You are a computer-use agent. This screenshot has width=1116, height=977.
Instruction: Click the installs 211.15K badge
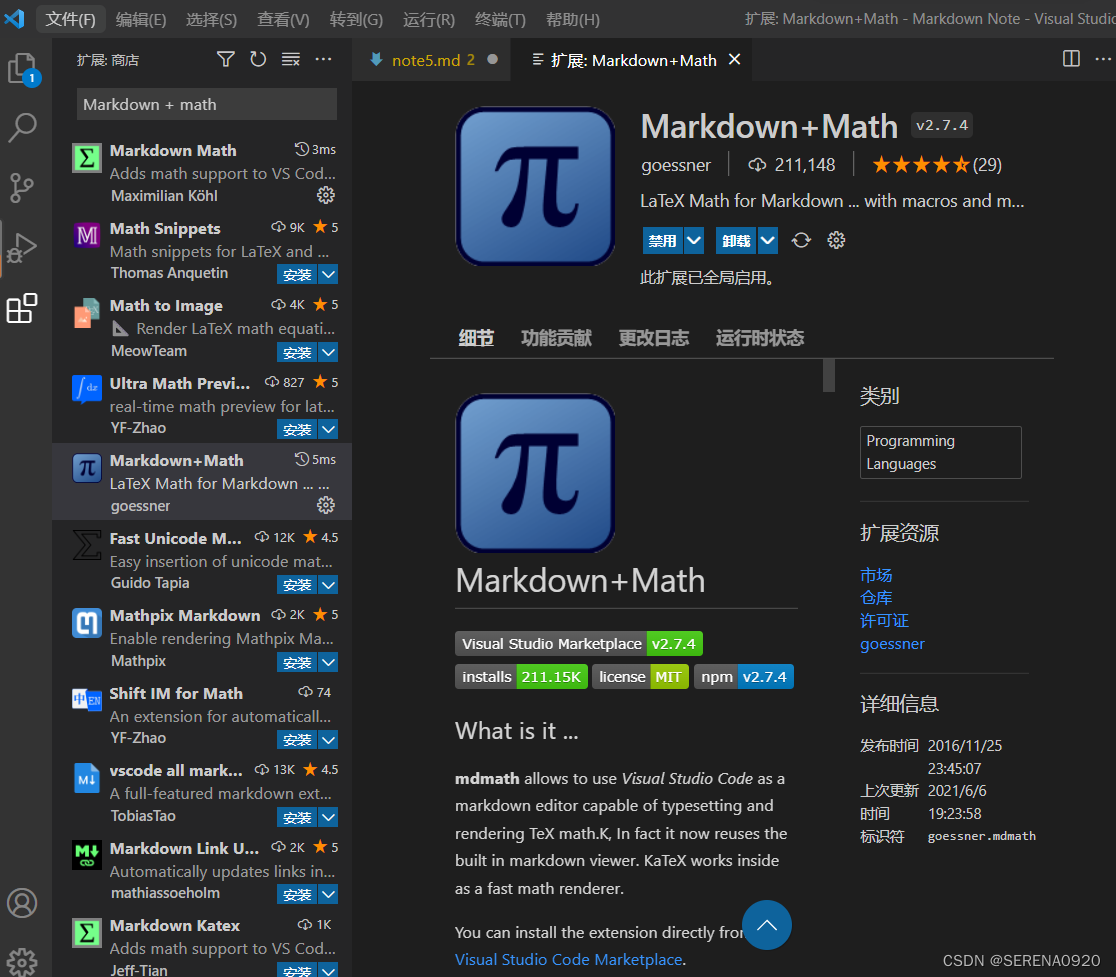[x=521, y=677]
